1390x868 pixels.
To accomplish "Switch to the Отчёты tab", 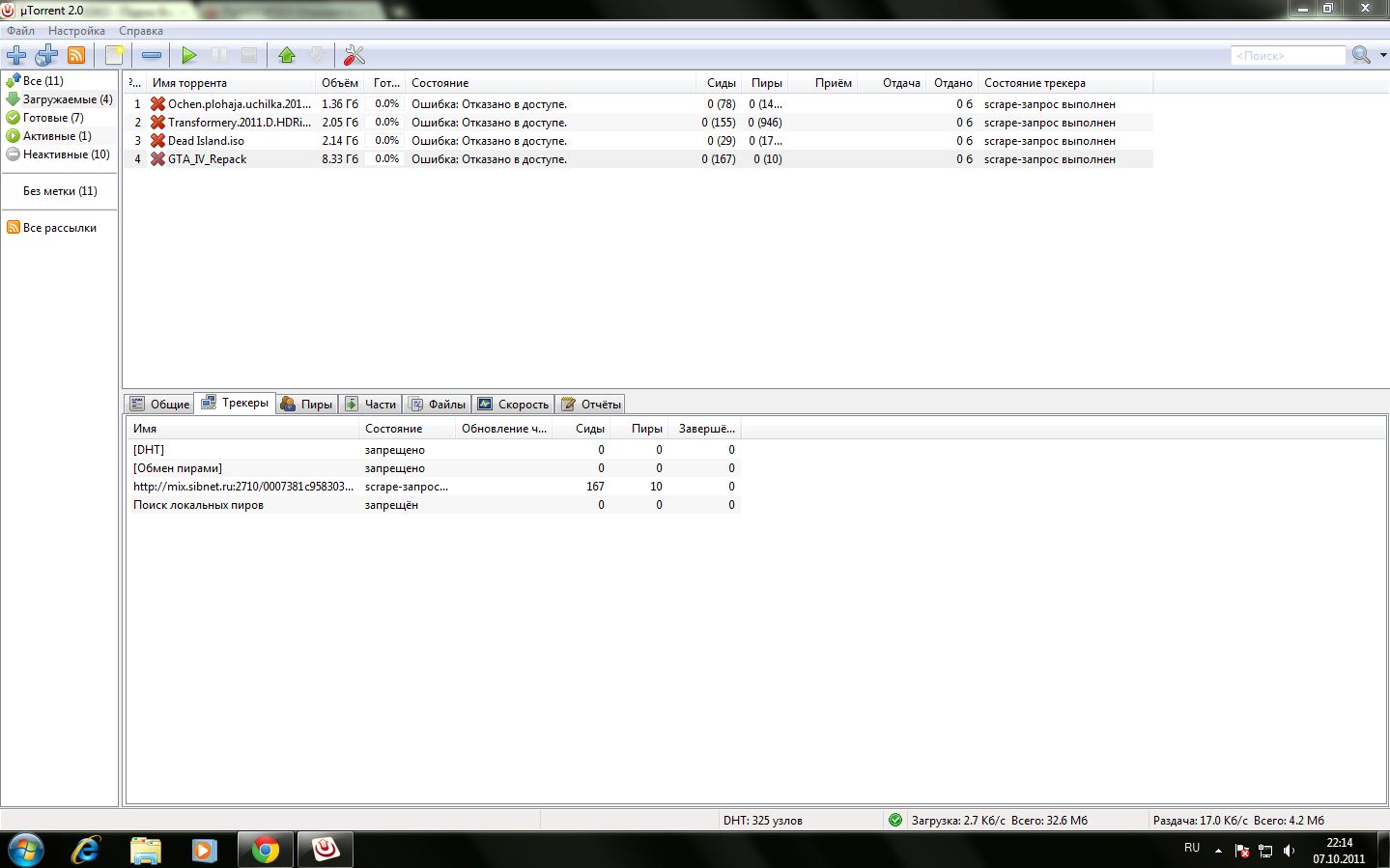I will click(590, 404).
